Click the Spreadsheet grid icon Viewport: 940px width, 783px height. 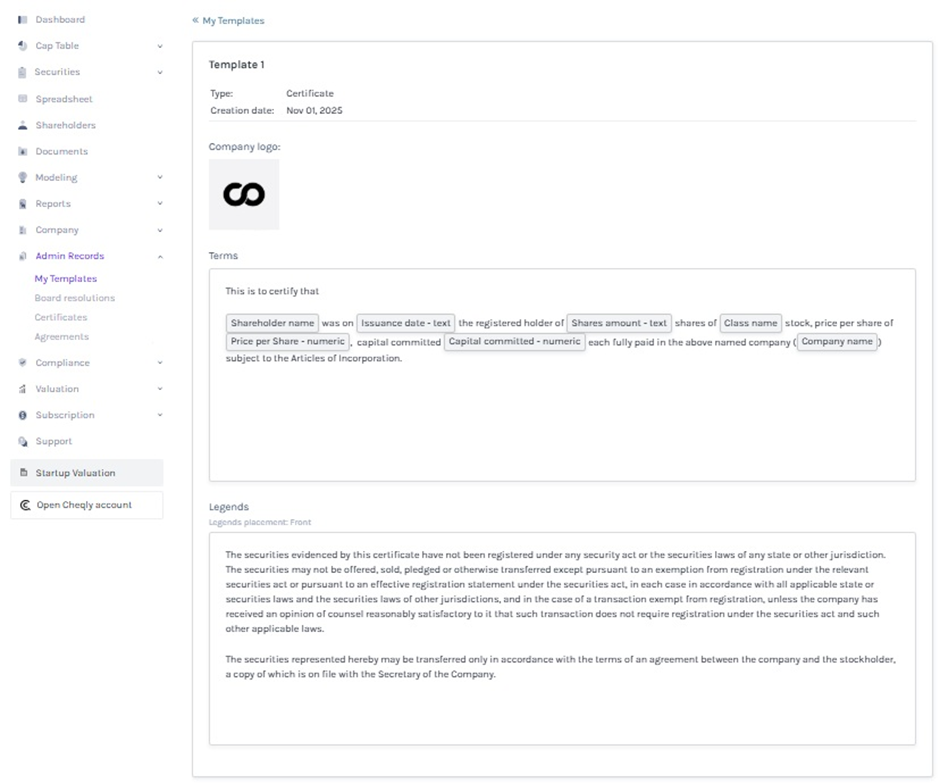[x=22, y=100]
